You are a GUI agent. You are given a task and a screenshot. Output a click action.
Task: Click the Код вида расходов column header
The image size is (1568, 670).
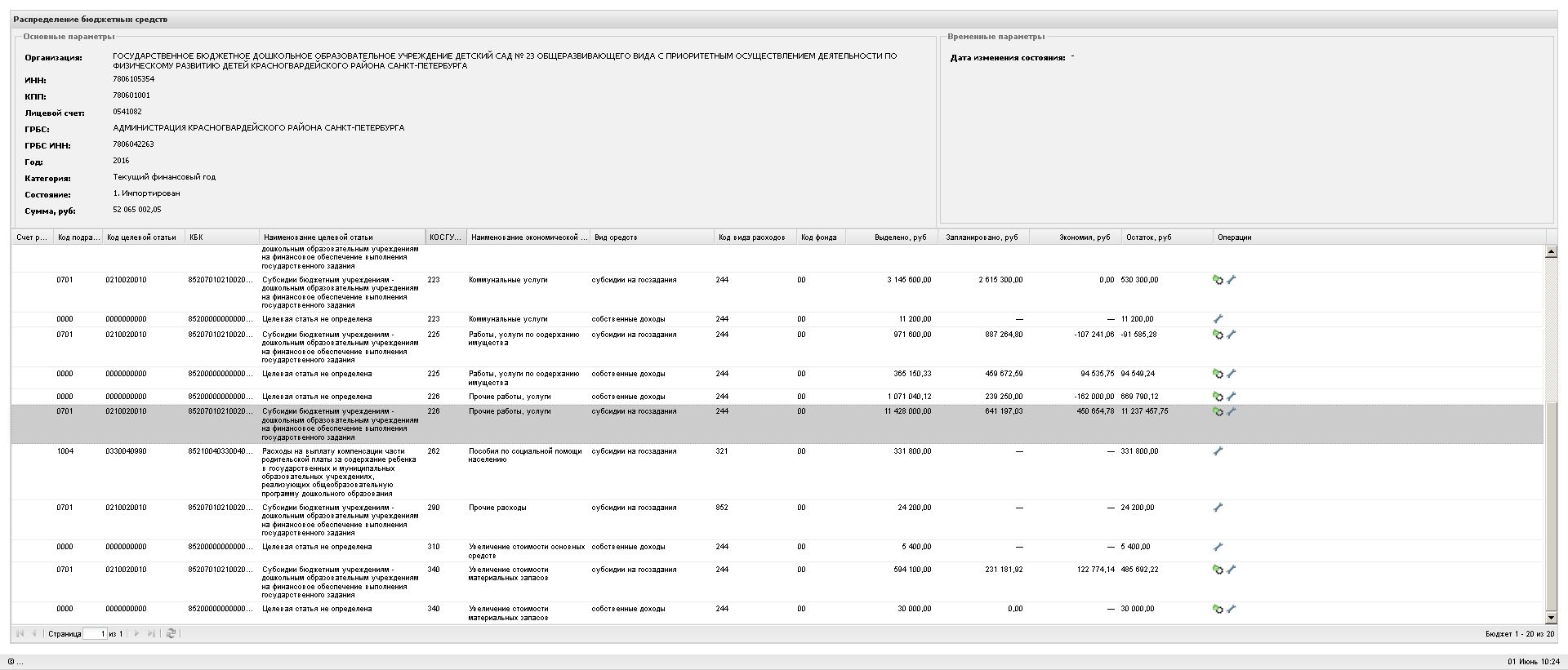(755, 237)
